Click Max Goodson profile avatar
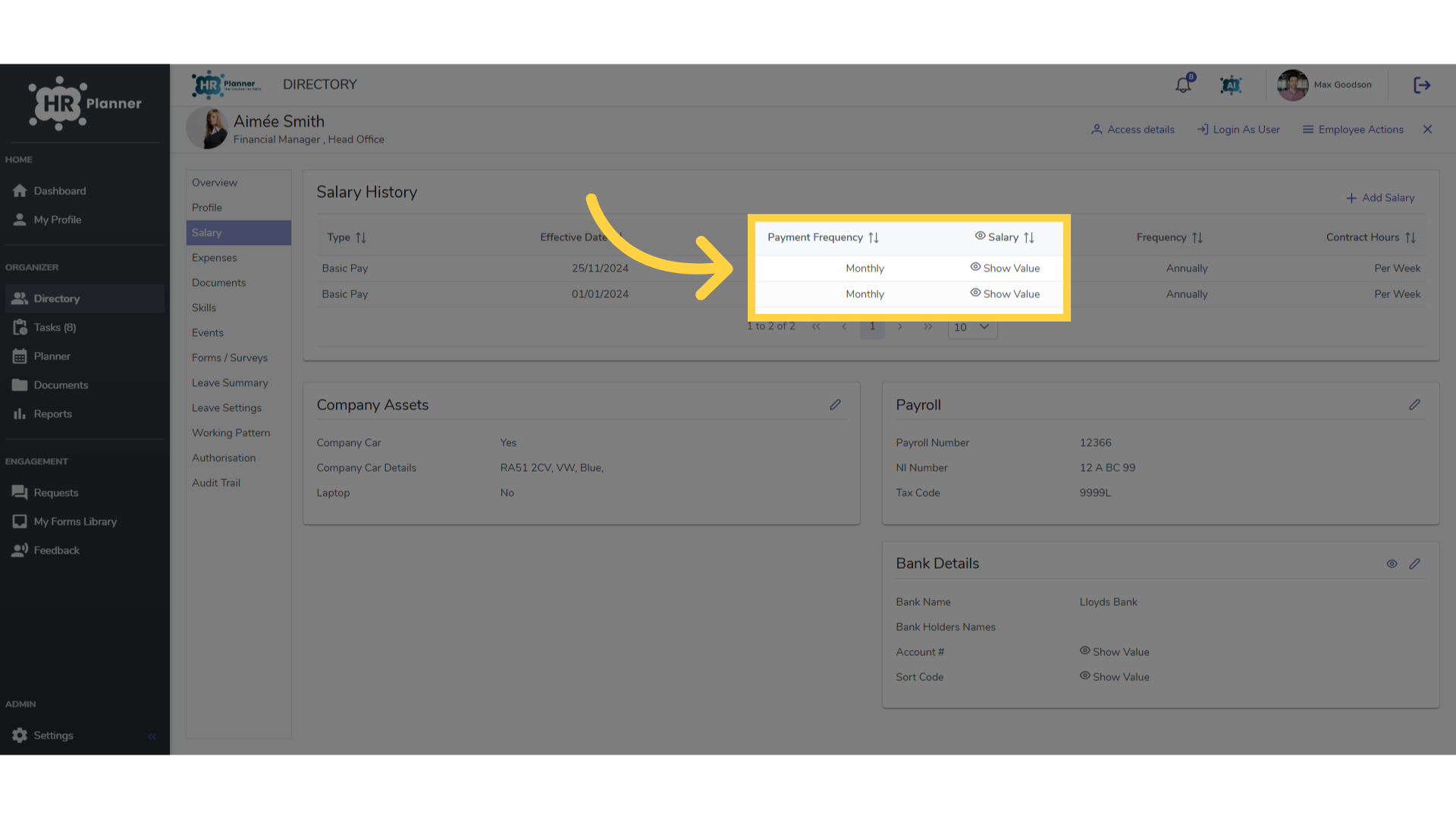Image resolution: width=1456 pixels, height=819 pixels. pos(1292,85)
